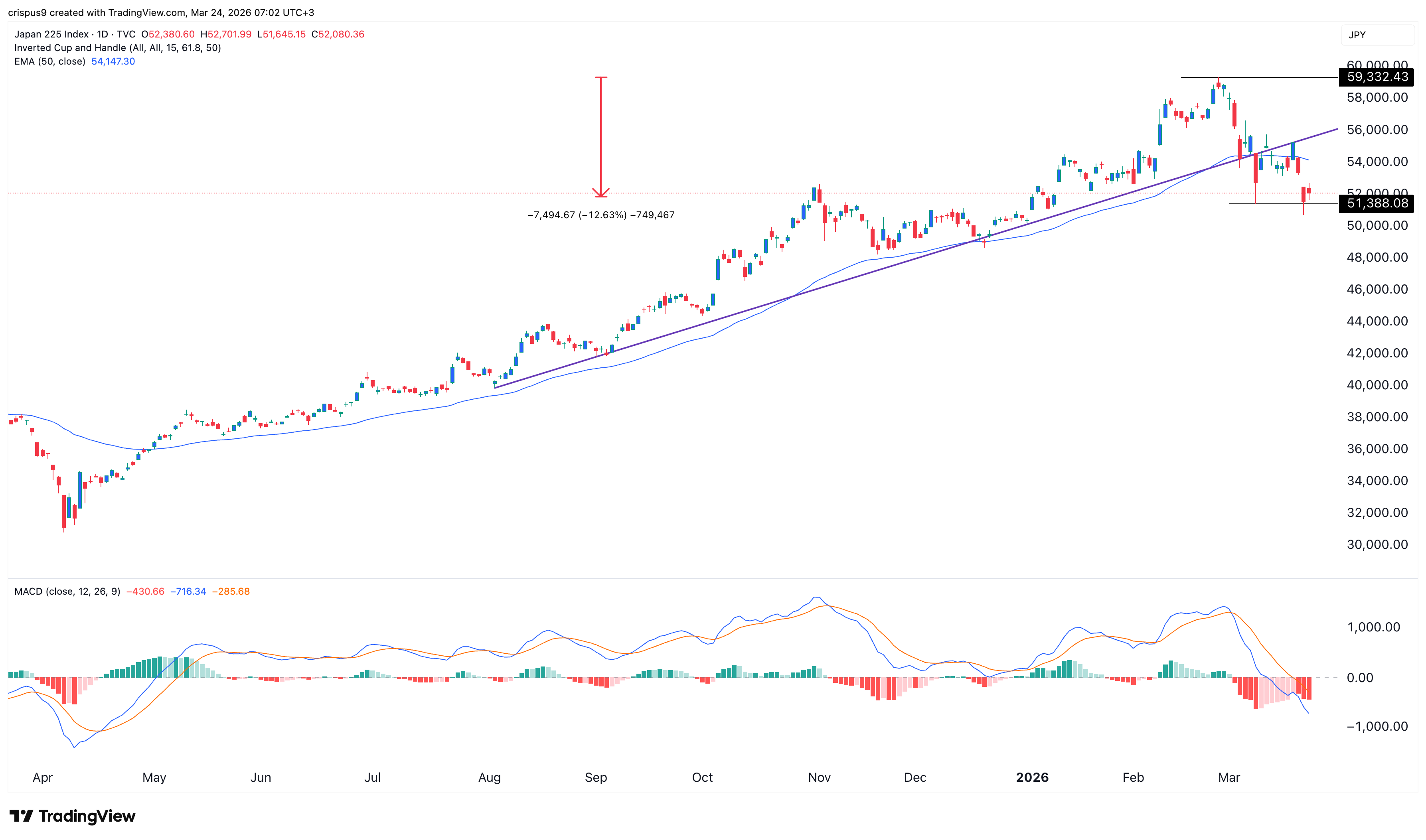Select the EMA (50, close) legend label
Image resolution: width=1426 pixels, height=840 pixels.
click(49, 61)
